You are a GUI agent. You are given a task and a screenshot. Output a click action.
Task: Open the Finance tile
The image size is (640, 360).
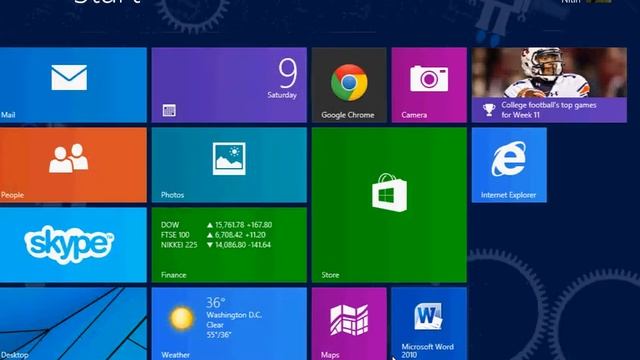[229, 245]
